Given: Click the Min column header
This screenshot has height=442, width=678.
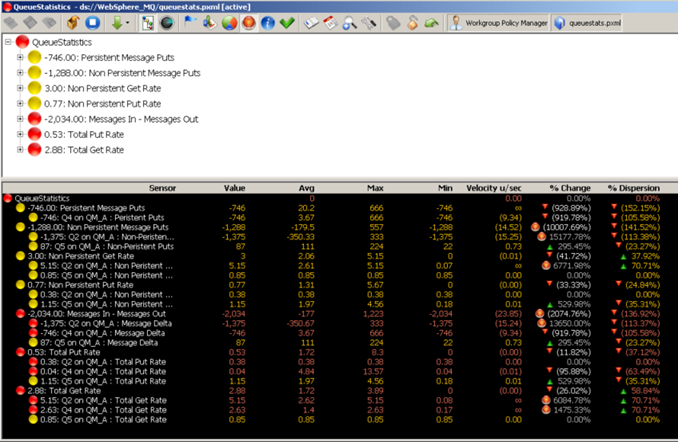Looking at the screenshot, I should tap(445, 188).
